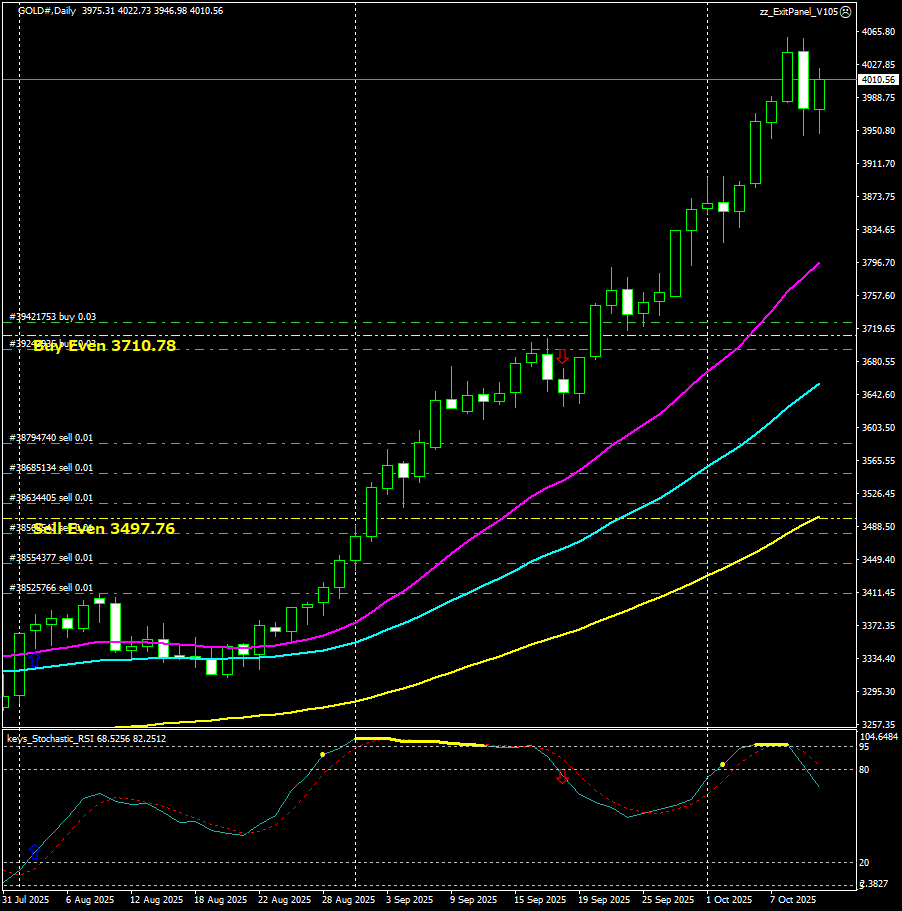Click the GOLD#,Daily chart title text
Image resolution: width=902 pixels, height=911 pixels.
click(x=47, y=11)
